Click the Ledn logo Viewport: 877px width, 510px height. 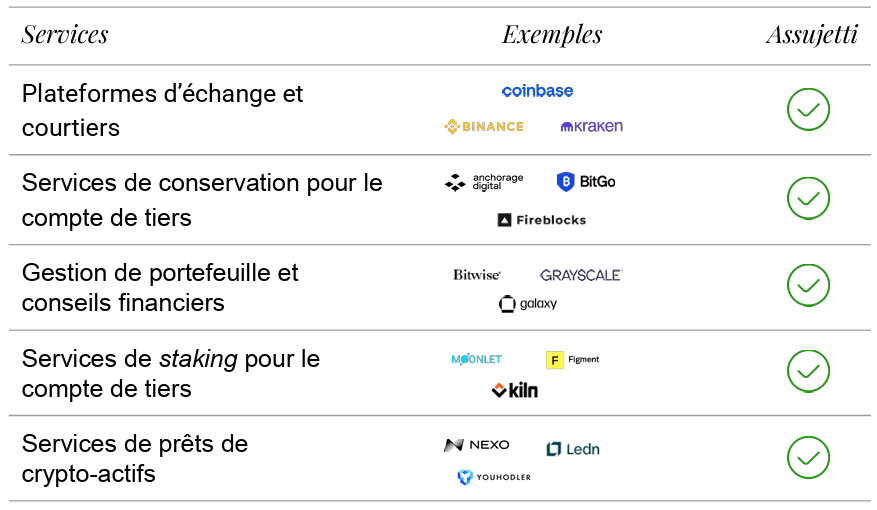573,449
